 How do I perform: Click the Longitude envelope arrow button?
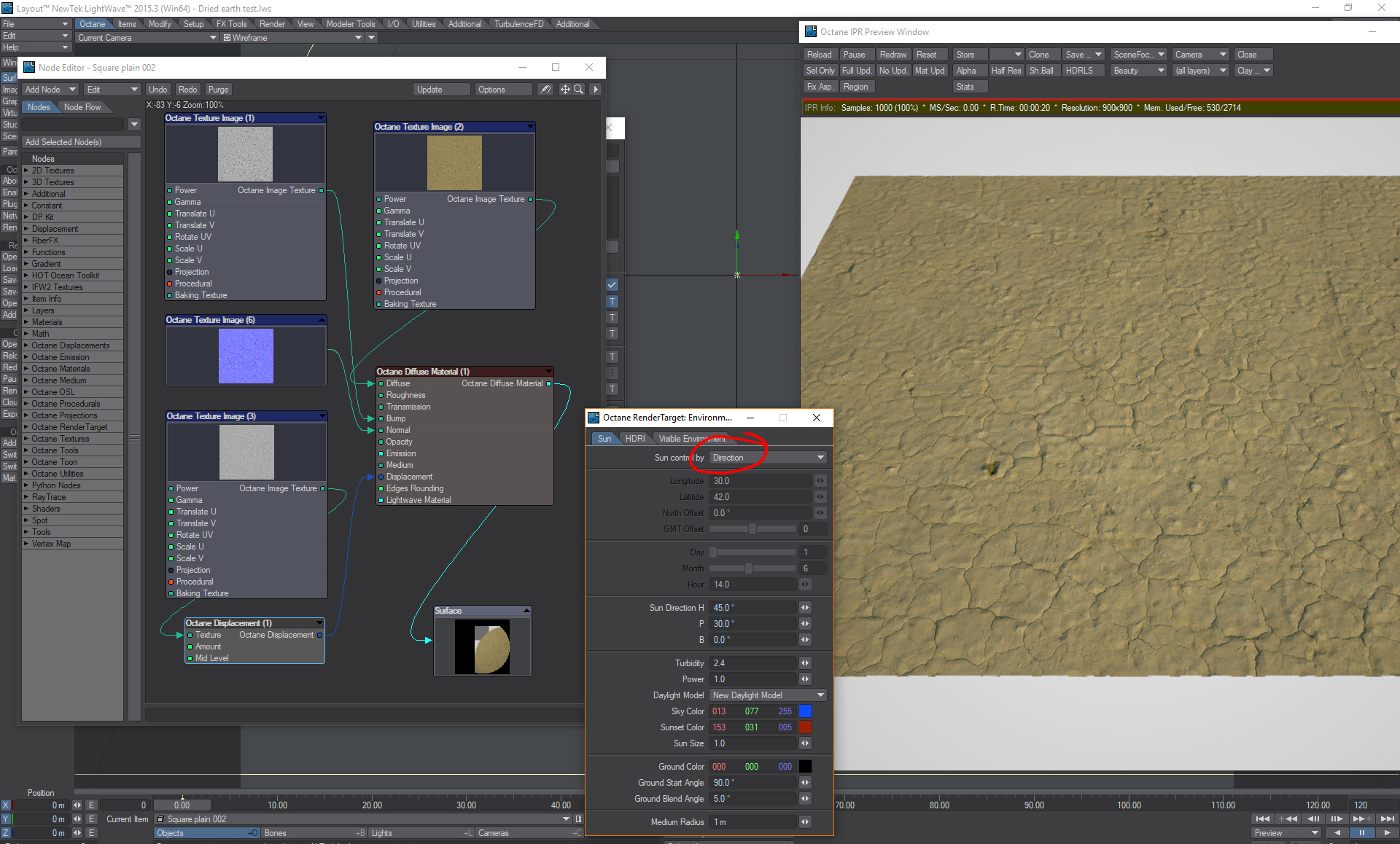click(820, 481)
